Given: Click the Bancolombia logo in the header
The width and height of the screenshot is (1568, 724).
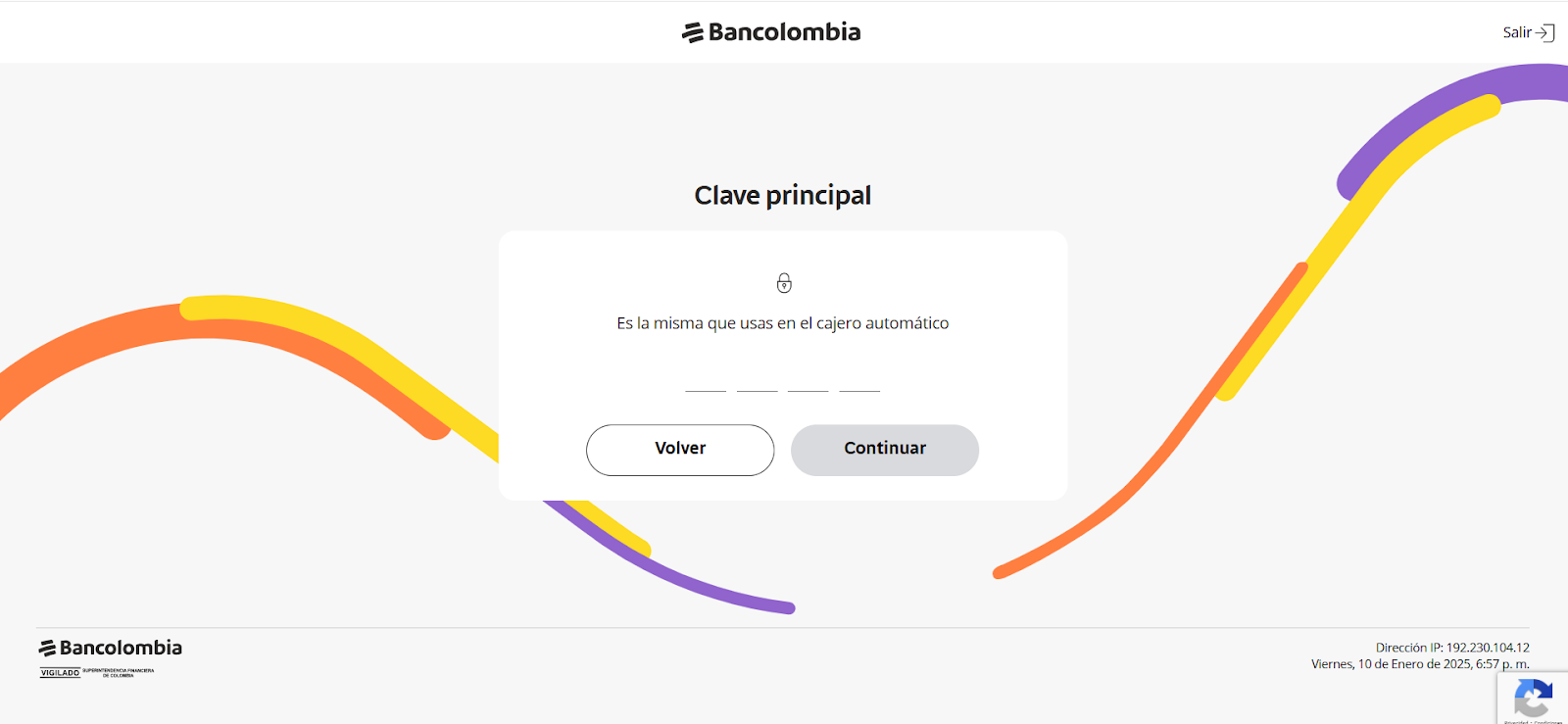Looking at the screenshot, I should coord(772,32).
